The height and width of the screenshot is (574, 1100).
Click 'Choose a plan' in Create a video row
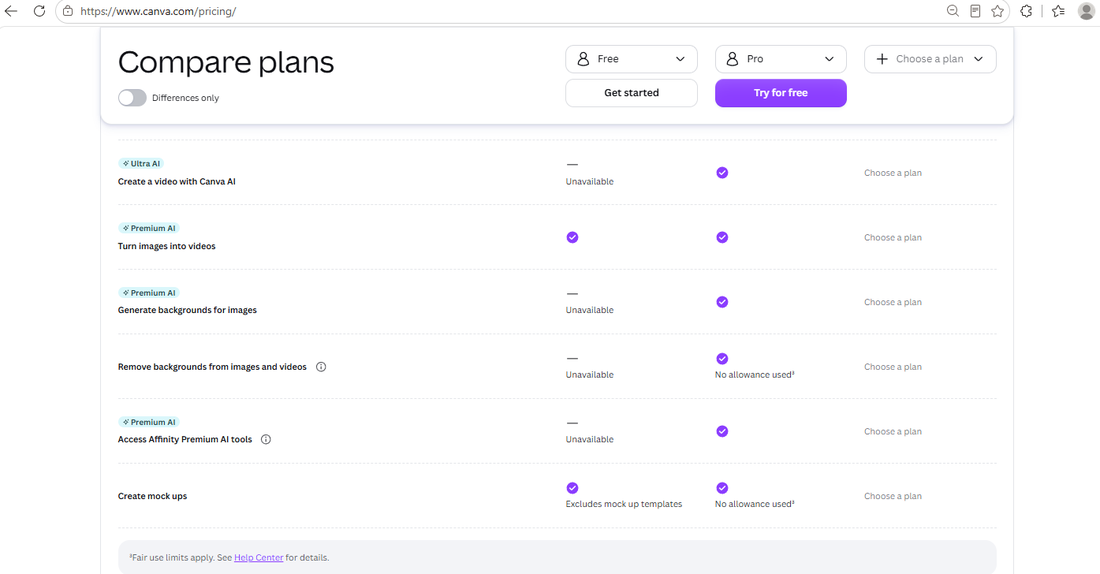[893, 173]
